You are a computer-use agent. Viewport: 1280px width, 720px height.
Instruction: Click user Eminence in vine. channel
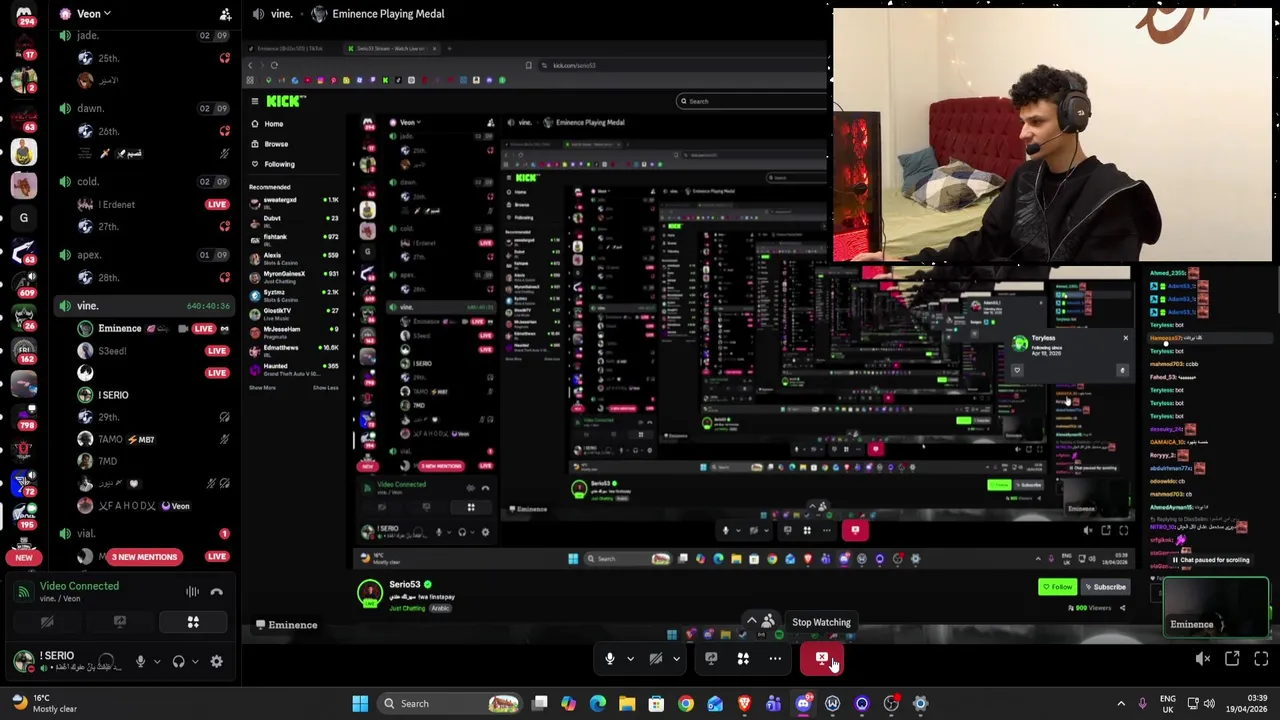point(119,328)
